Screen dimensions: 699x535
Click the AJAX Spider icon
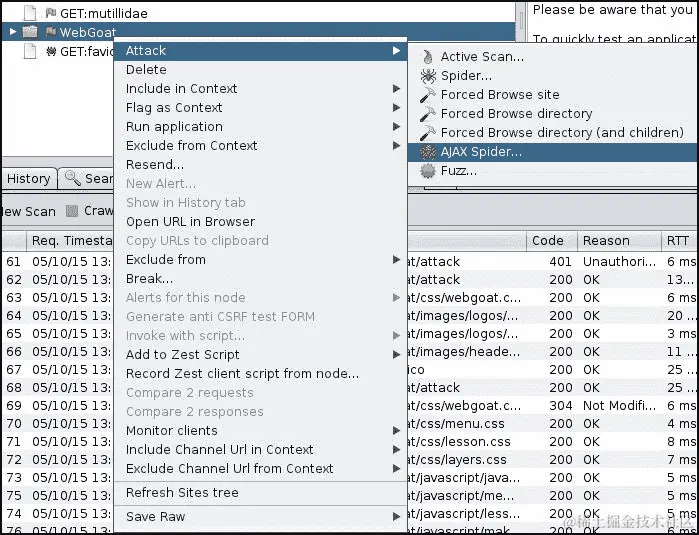pyautogui.click(x=428, y=152)
